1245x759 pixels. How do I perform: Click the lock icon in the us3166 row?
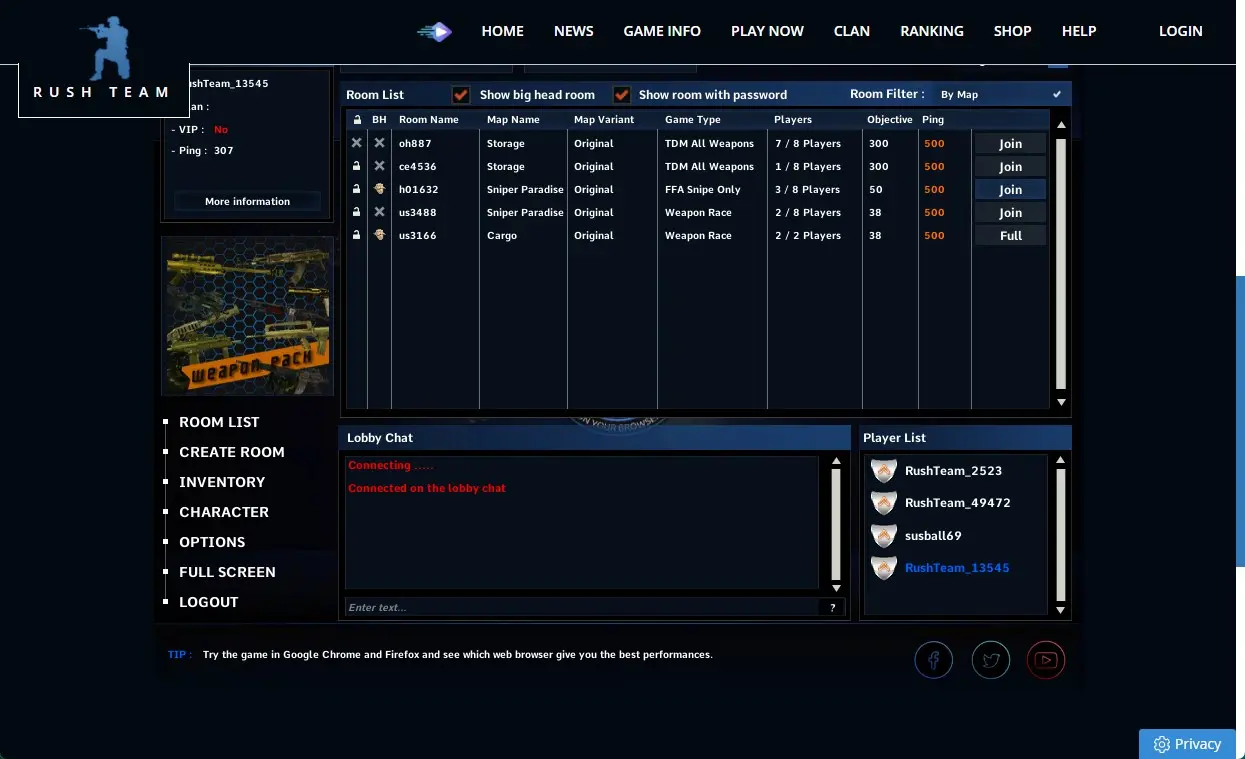point(356,235)
